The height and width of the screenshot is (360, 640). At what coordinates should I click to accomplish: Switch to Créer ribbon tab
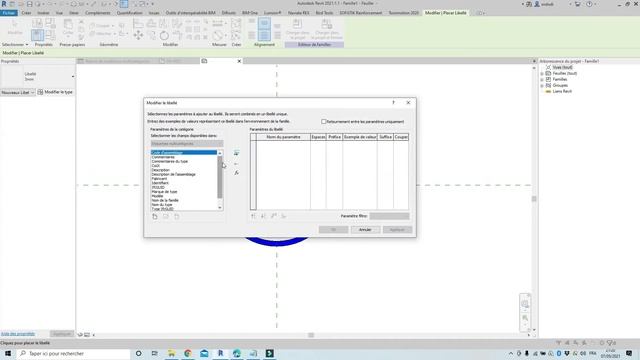tap(27, 13)
